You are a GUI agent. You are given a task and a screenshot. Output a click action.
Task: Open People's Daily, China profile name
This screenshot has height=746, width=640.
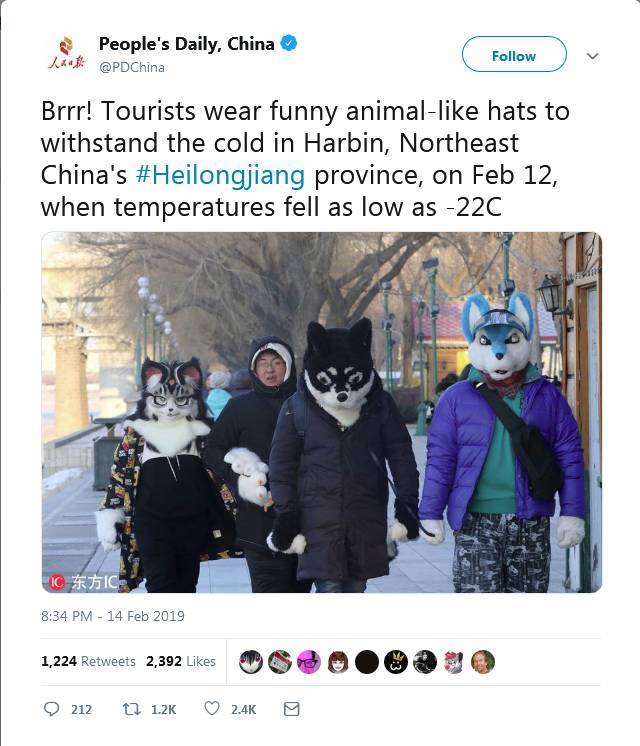(x=187, y=44)
